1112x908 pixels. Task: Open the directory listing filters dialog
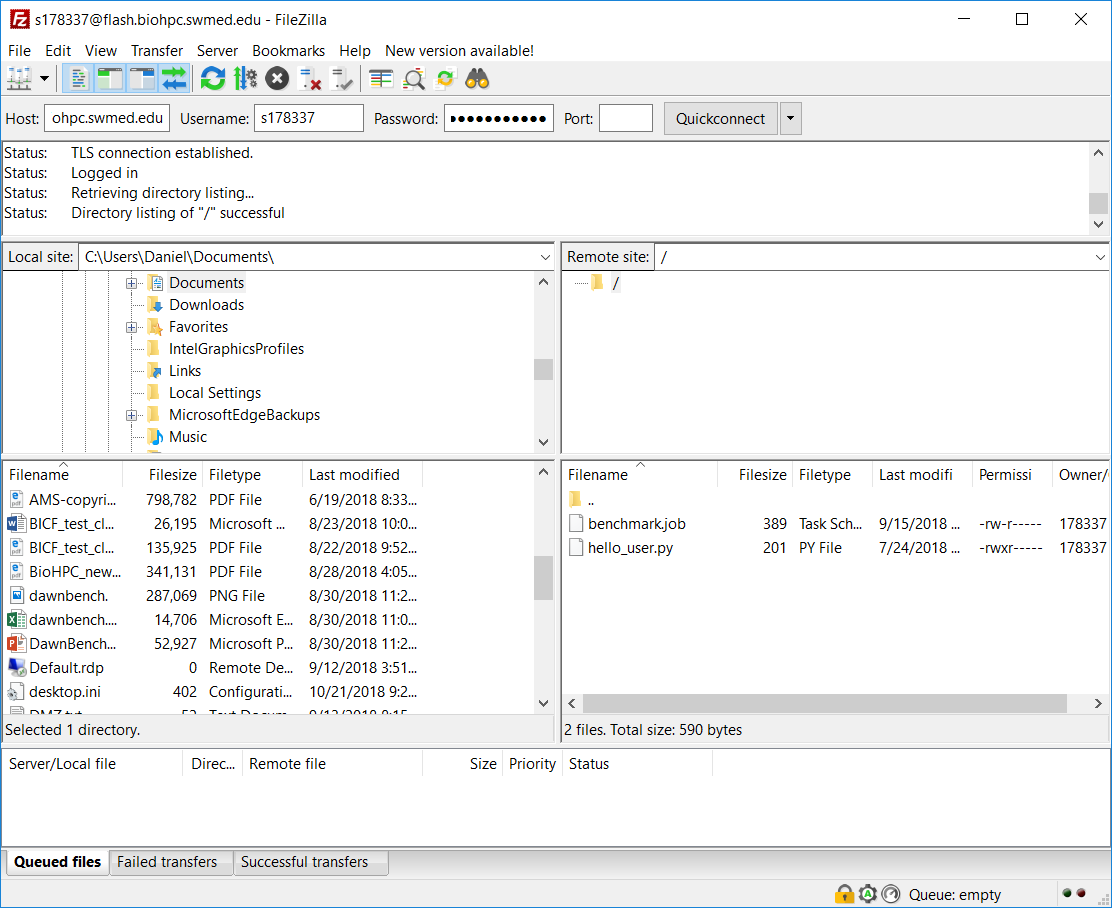pos(381,79)
